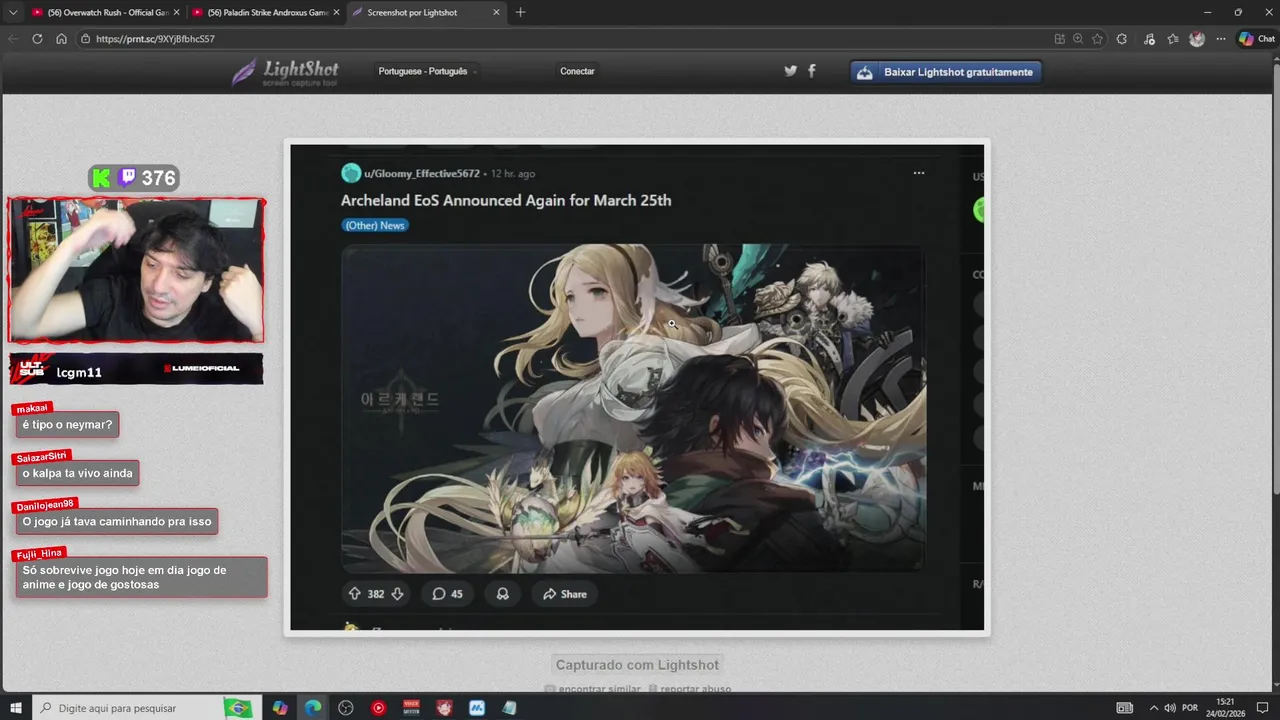Open the Copilot Chat button
This screenshot has height=720, width=1280.
click(1257, 39)
